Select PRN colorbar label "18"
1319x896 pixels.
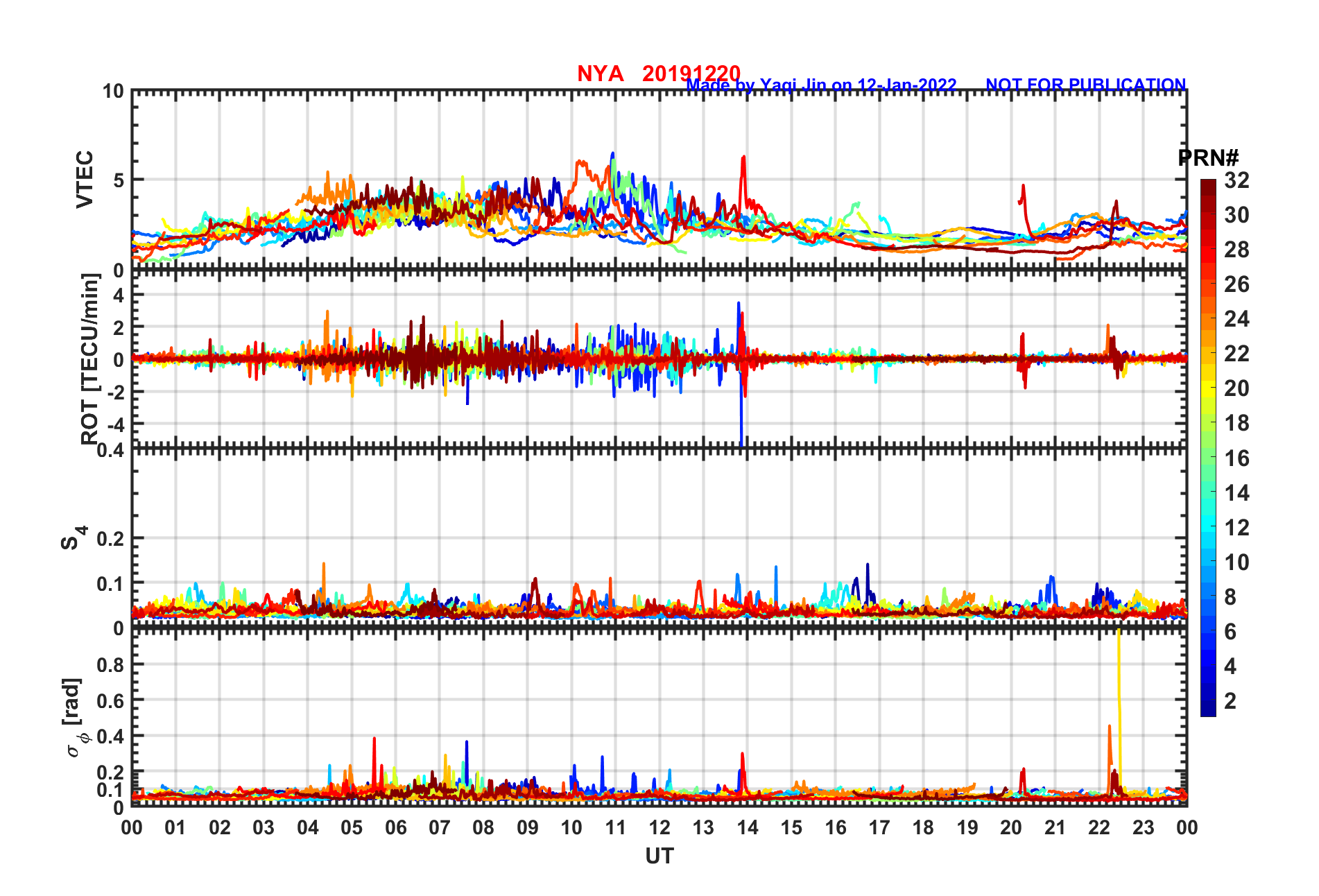pyautogui.click(x=1237, y=423)
